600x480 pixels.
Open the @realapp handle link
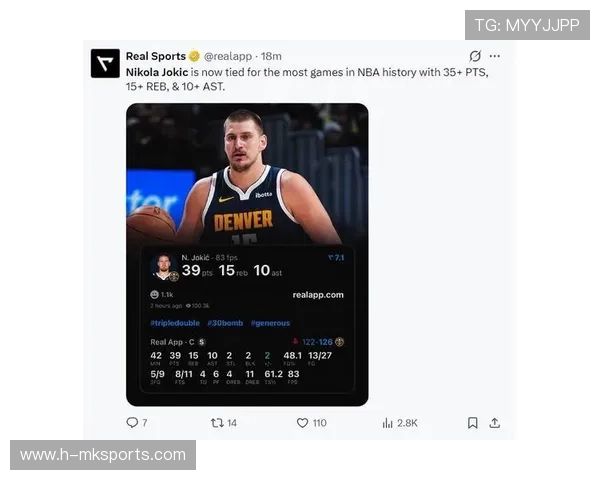pos(228,56)
